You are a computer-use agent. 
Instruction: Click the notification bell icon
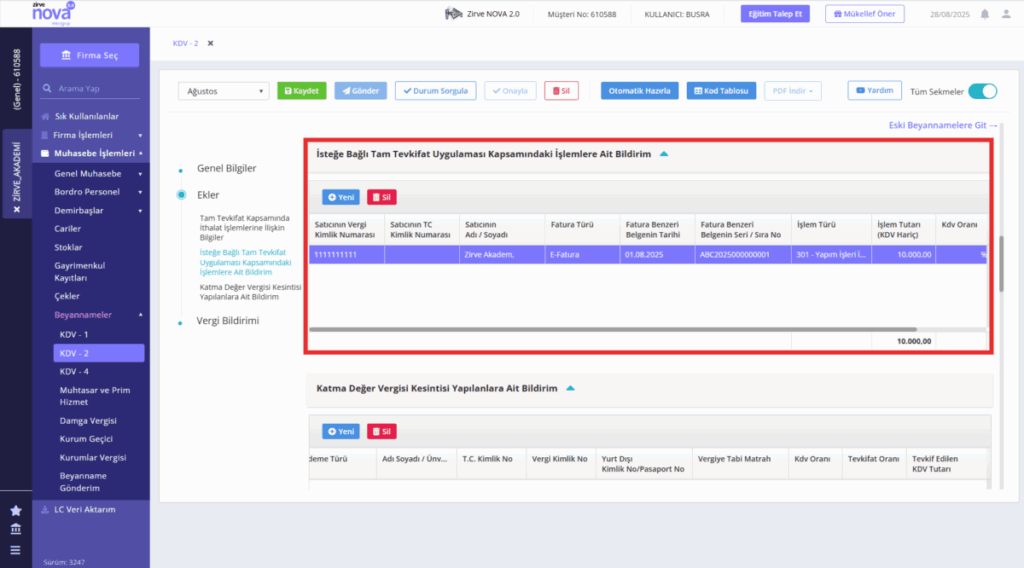[984, 14]
